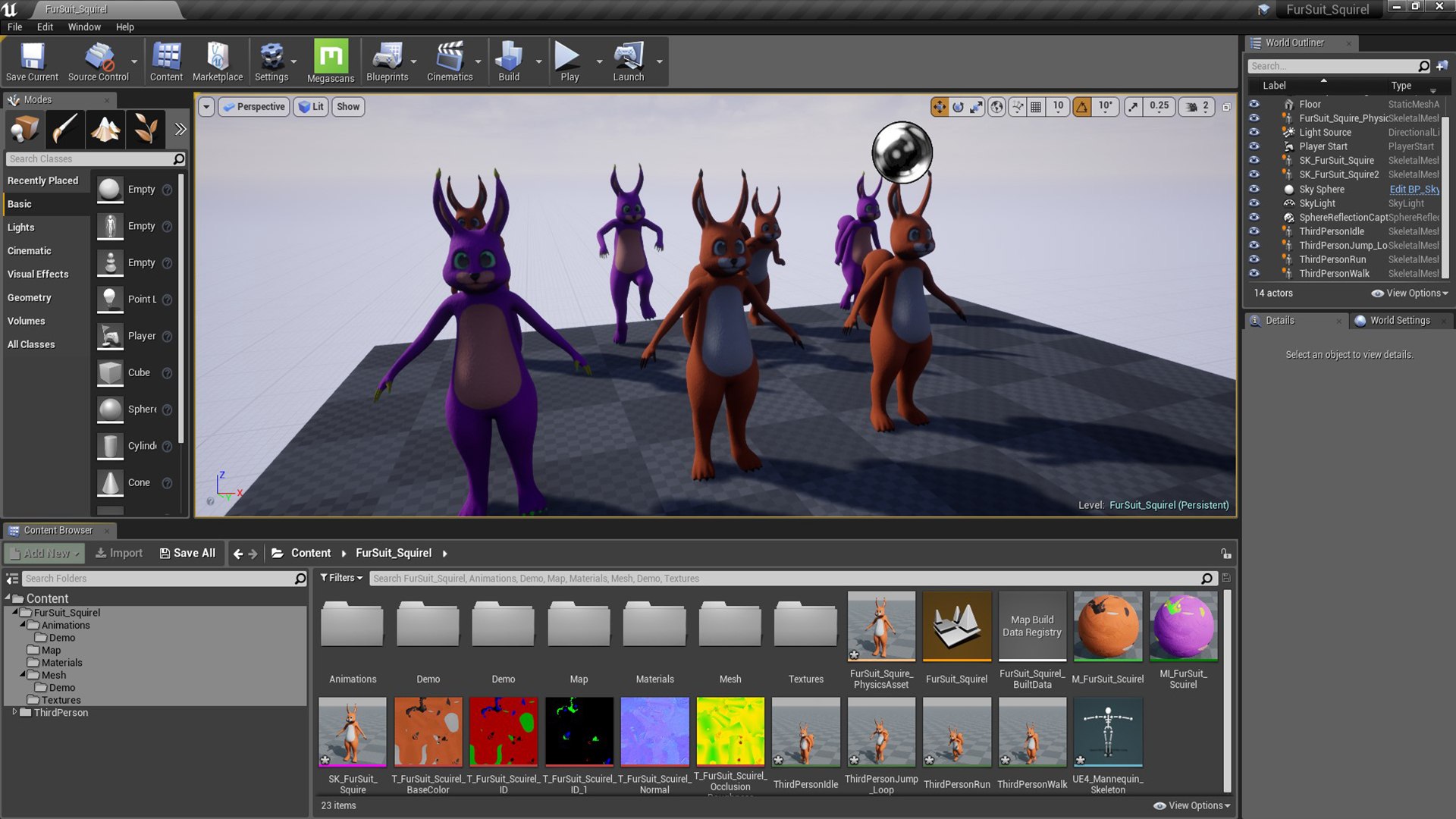
Task: Toggle rotation snapping in the viewport
Action: (1082, 107)
